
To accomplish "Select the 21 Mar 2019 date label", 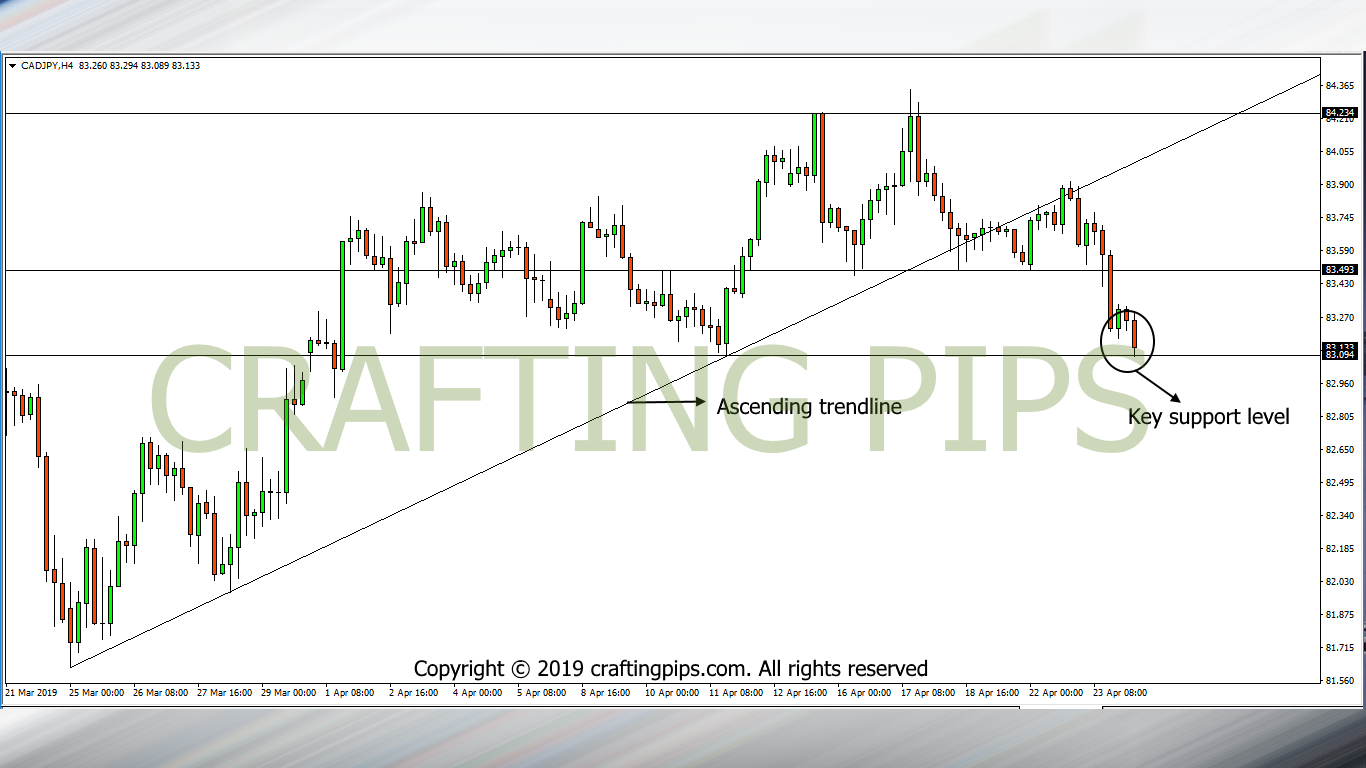I will tap(31, 692).
